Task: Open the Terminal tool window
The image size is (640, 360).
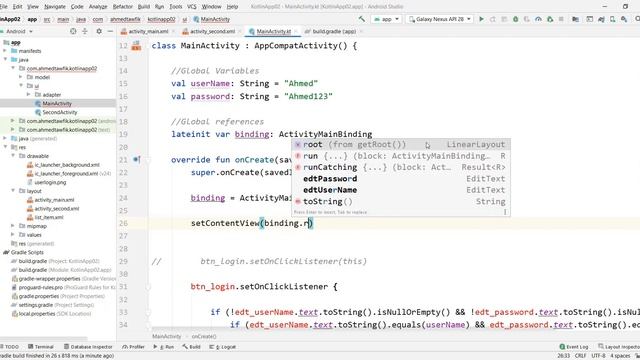Action: pos(41,347)
